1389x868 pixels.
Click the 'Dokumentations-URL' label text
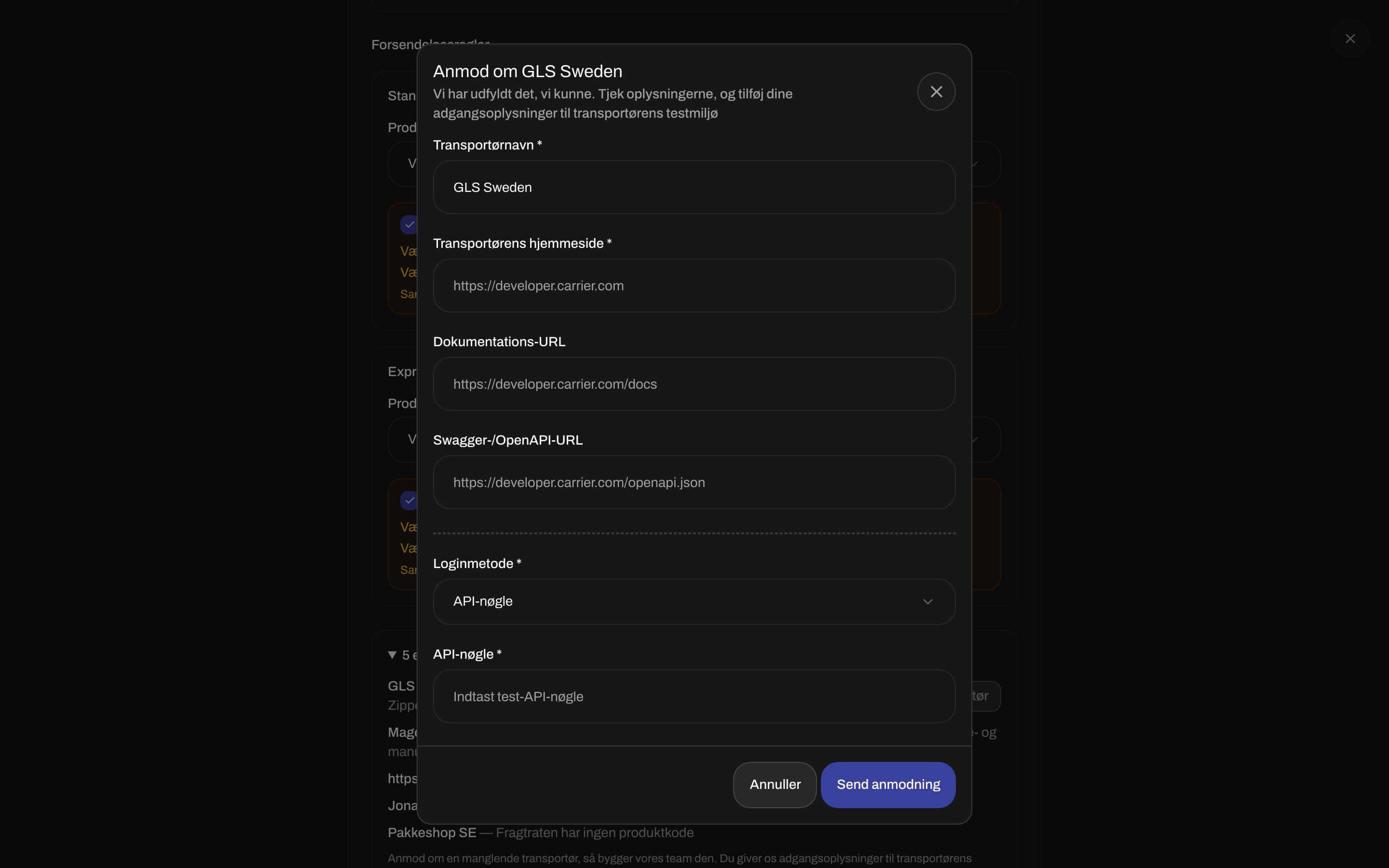click(x=499, y=341)
